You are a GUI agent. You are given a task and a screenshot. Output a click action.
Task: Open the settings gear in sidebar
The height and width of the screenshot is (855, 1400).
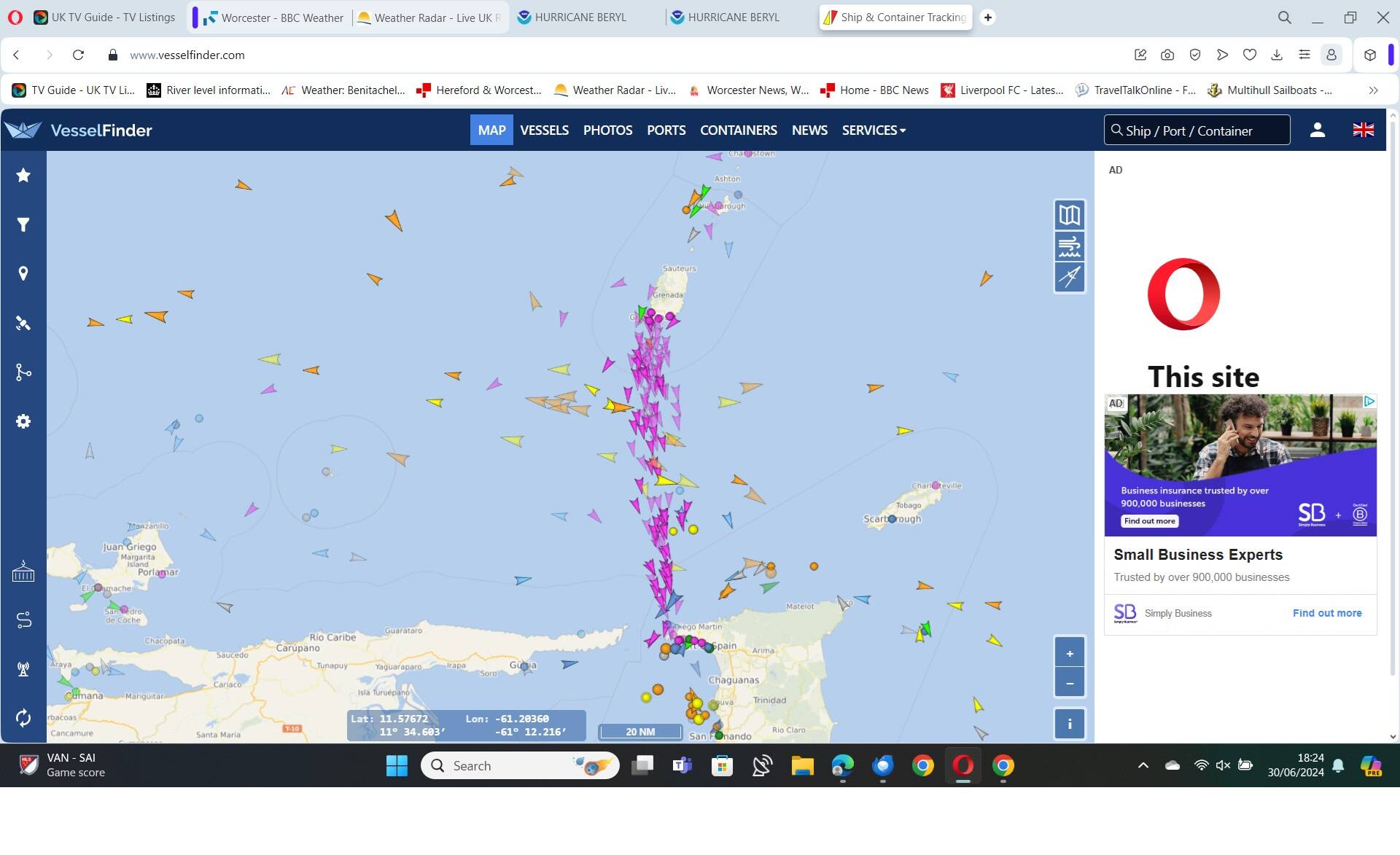click(x=23, y=421)
